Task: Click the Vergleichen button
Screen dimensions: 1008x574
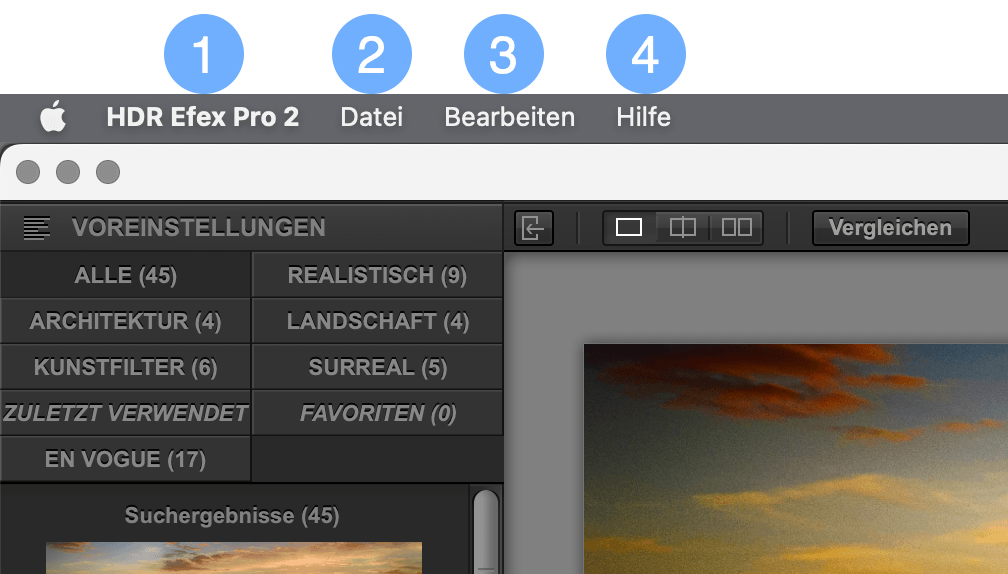Action: 890,228
